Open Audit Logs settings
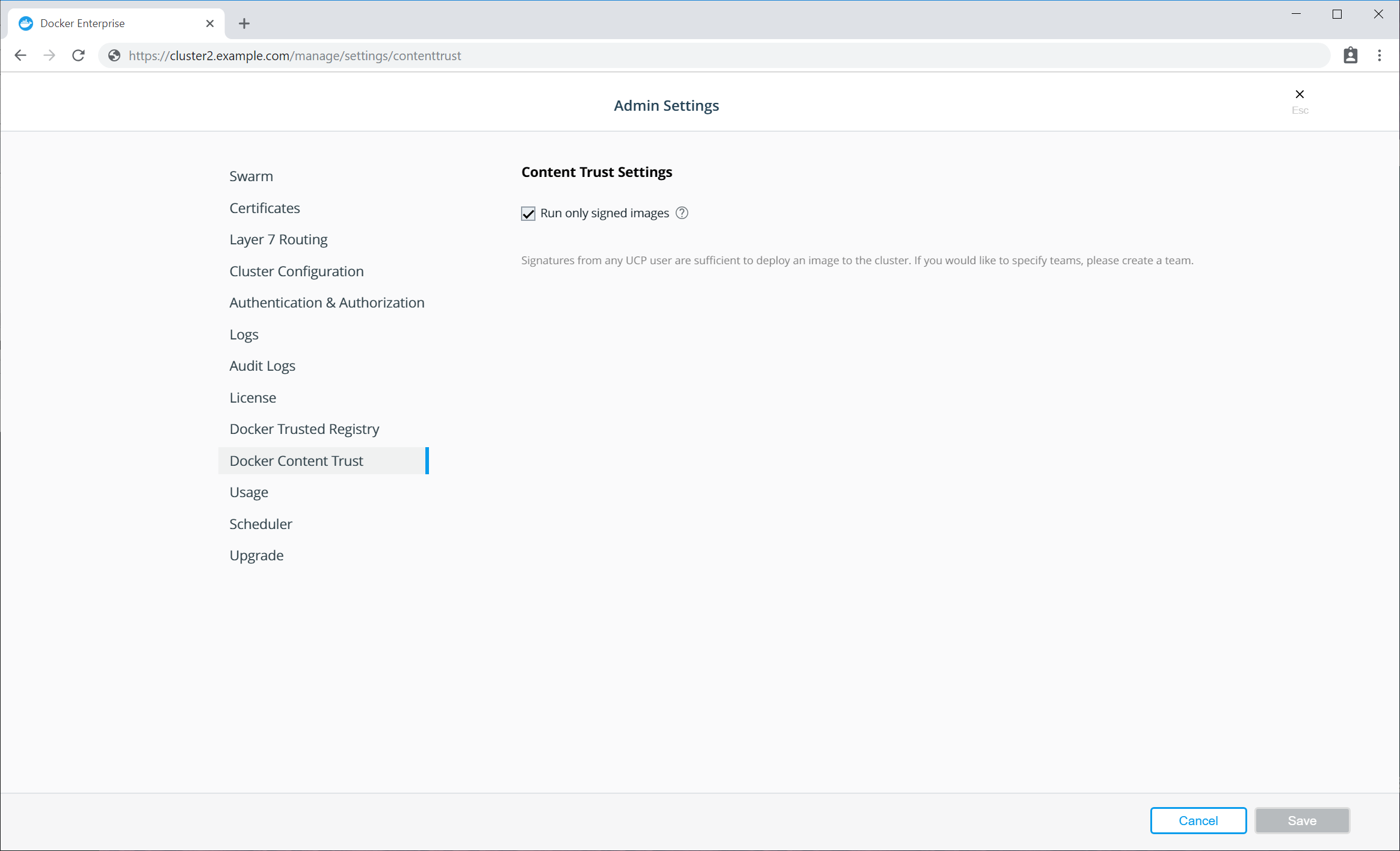This screenshot has width=1400, height=851. tap(262, 366)
